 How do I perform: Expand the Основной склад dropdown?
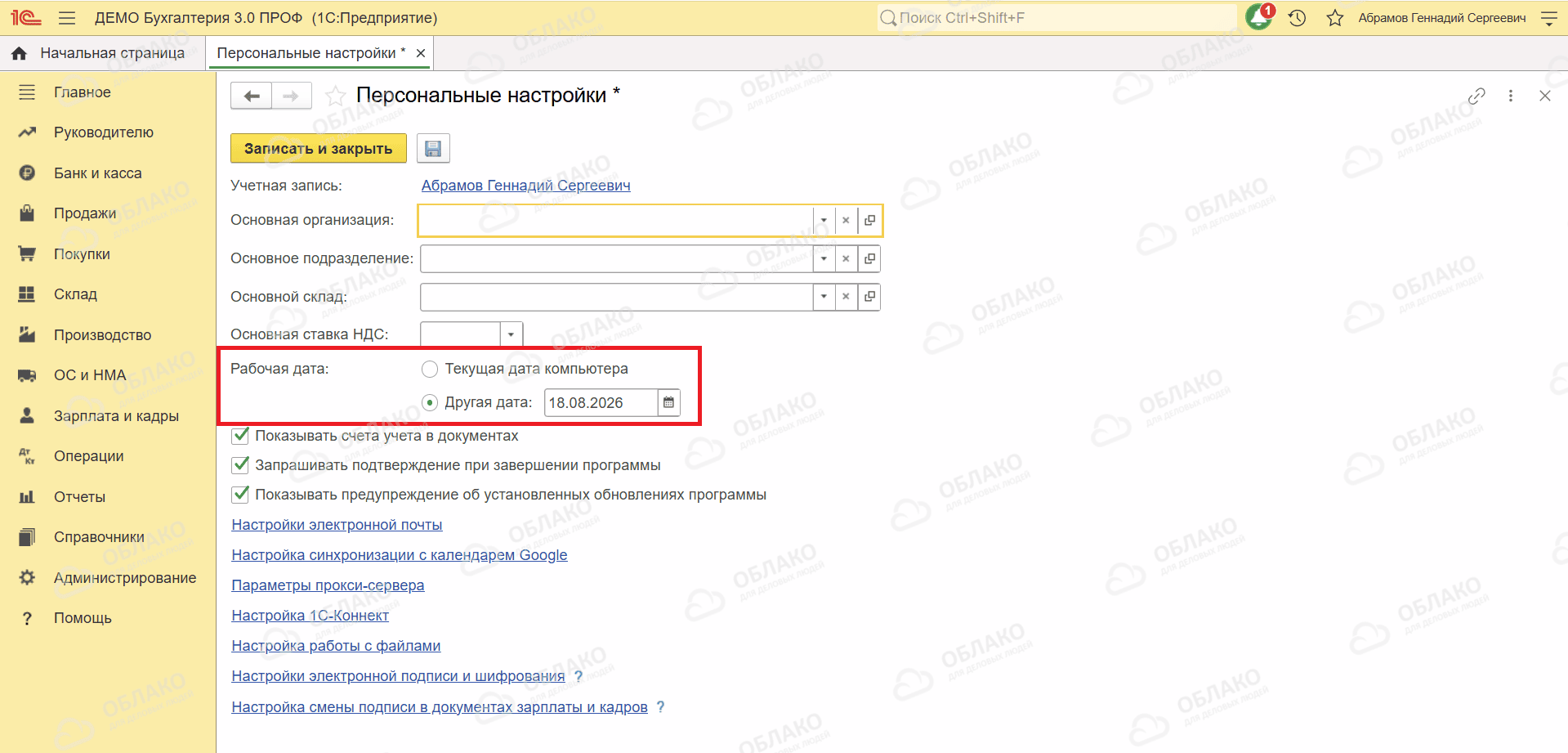coord(824,297)
